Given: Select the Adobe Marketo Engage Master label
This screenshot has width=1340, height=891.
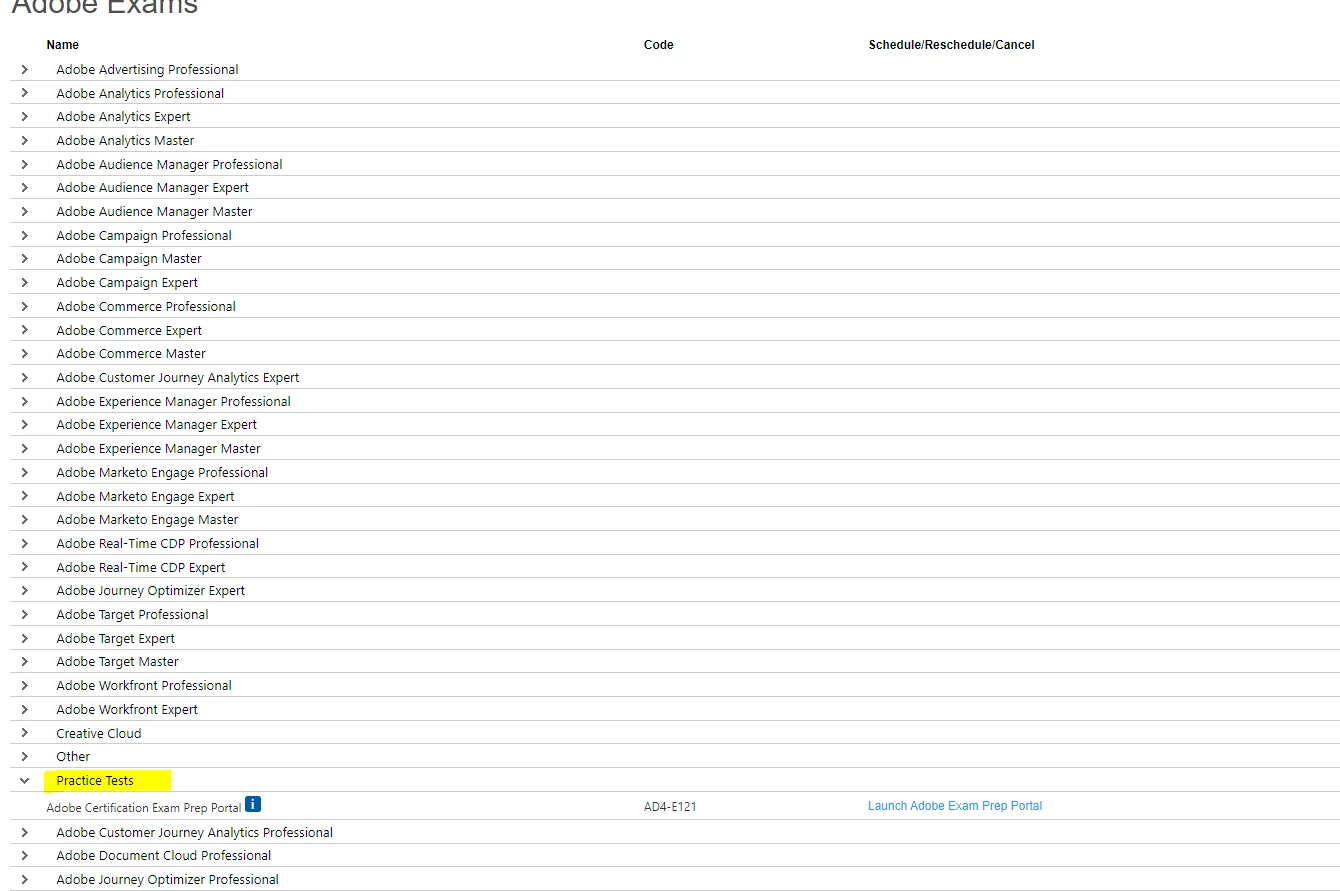Looking at the screenshot, I should [147, 519].
